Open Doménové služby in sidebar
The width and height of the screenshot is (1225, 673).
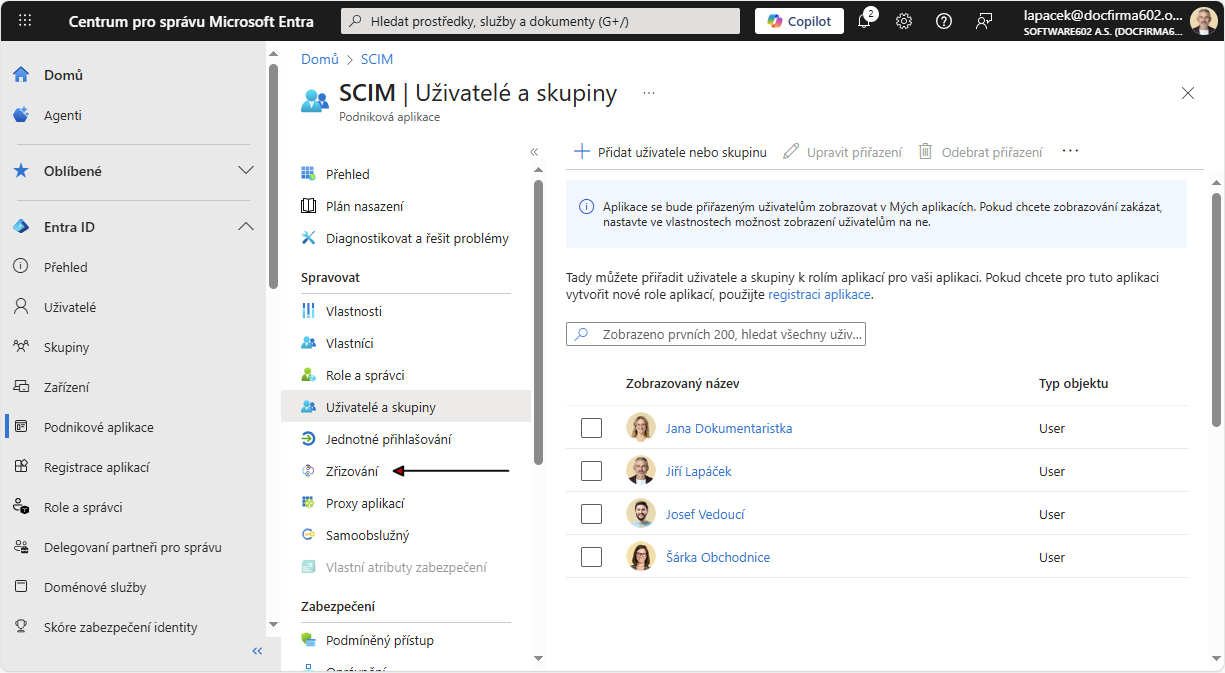[x=95, y=587]
